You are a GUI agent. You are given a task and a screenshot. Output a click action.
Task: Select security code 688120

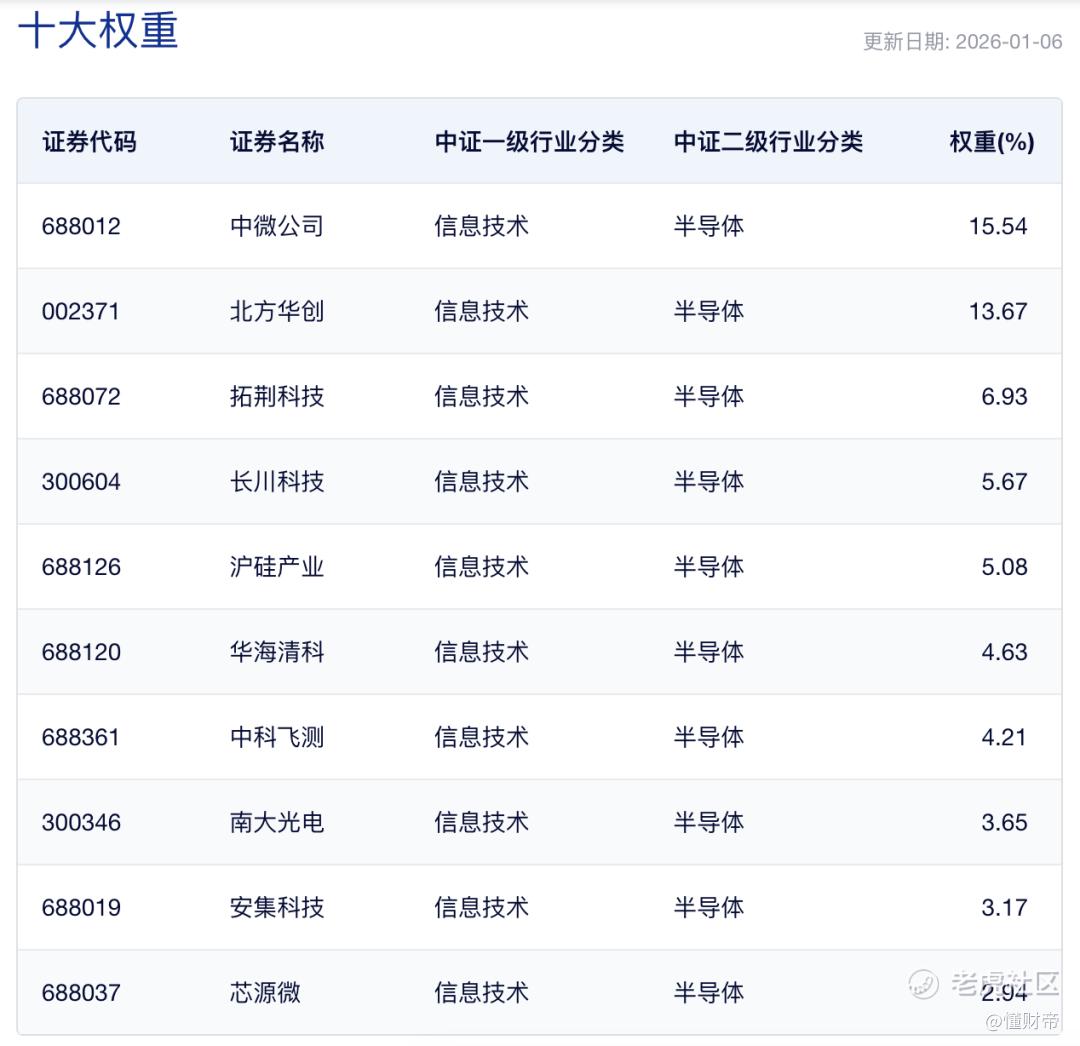coord(81,652)
